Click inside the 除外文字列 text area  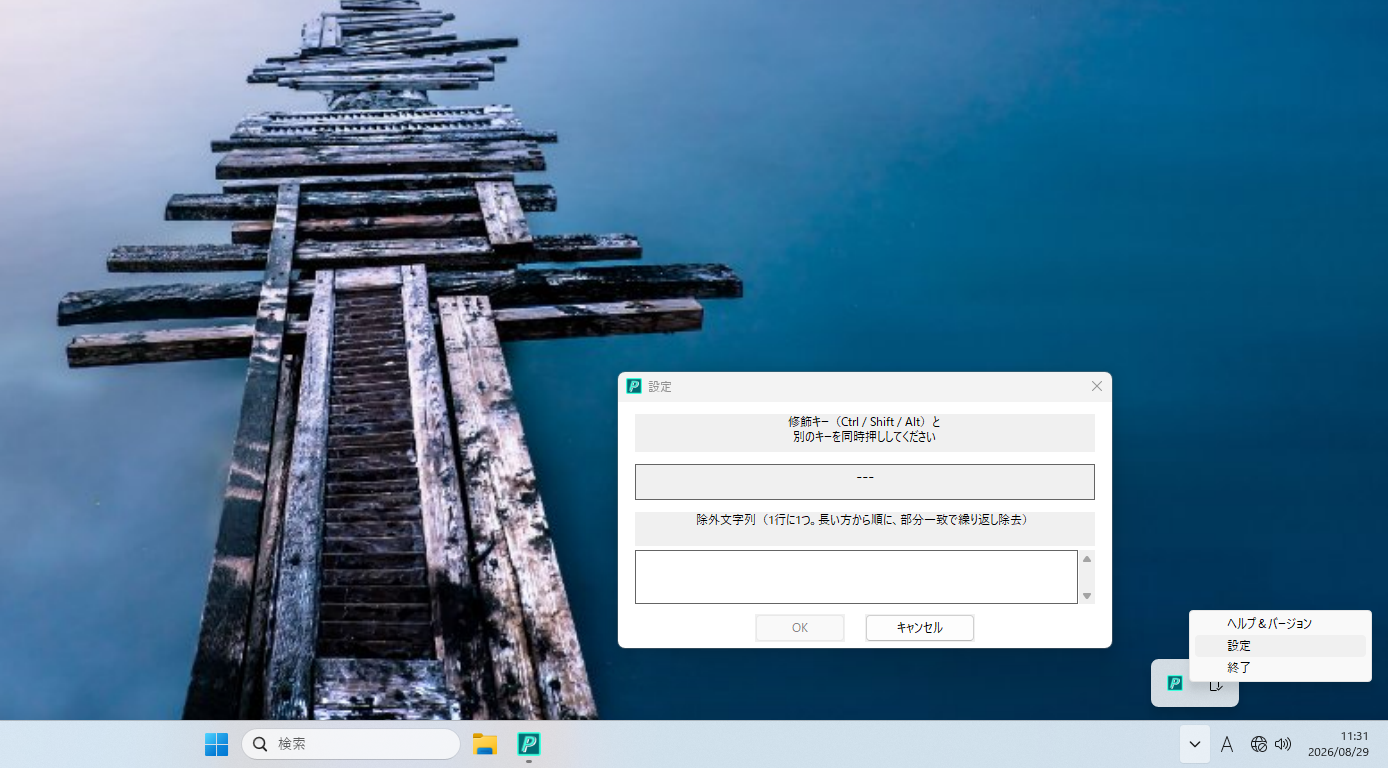click(856, 577)
